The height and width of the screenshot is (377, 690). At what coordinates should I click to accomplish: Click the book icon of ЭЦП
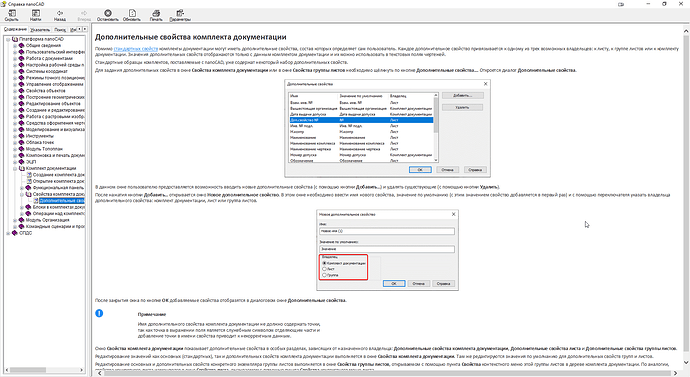22,161
